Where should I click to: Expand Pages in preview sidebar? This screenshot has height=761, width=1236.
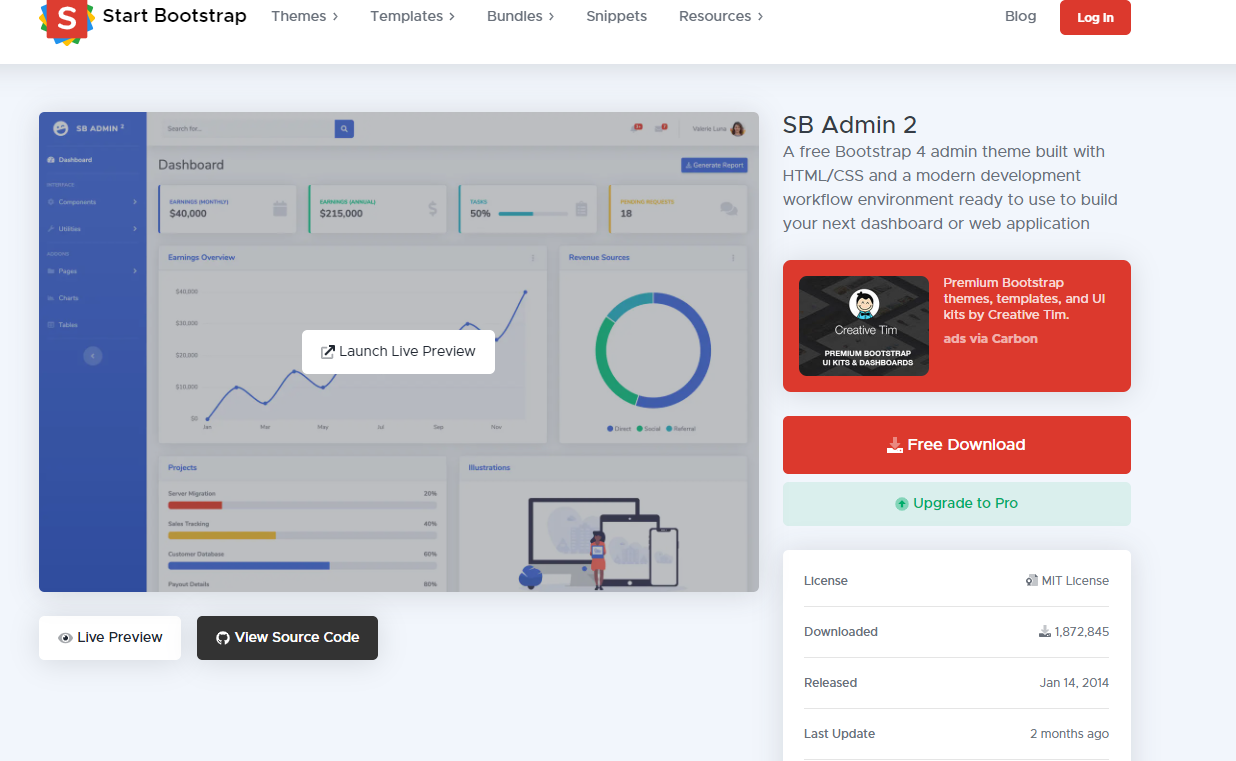coord(92,271)
